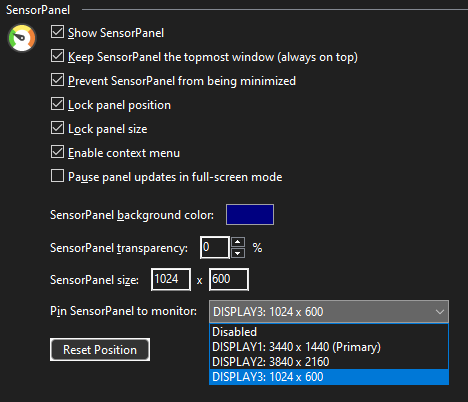Disable Prevent SensorPanel from being minimized
468x402 pixels.
[57, 80]
